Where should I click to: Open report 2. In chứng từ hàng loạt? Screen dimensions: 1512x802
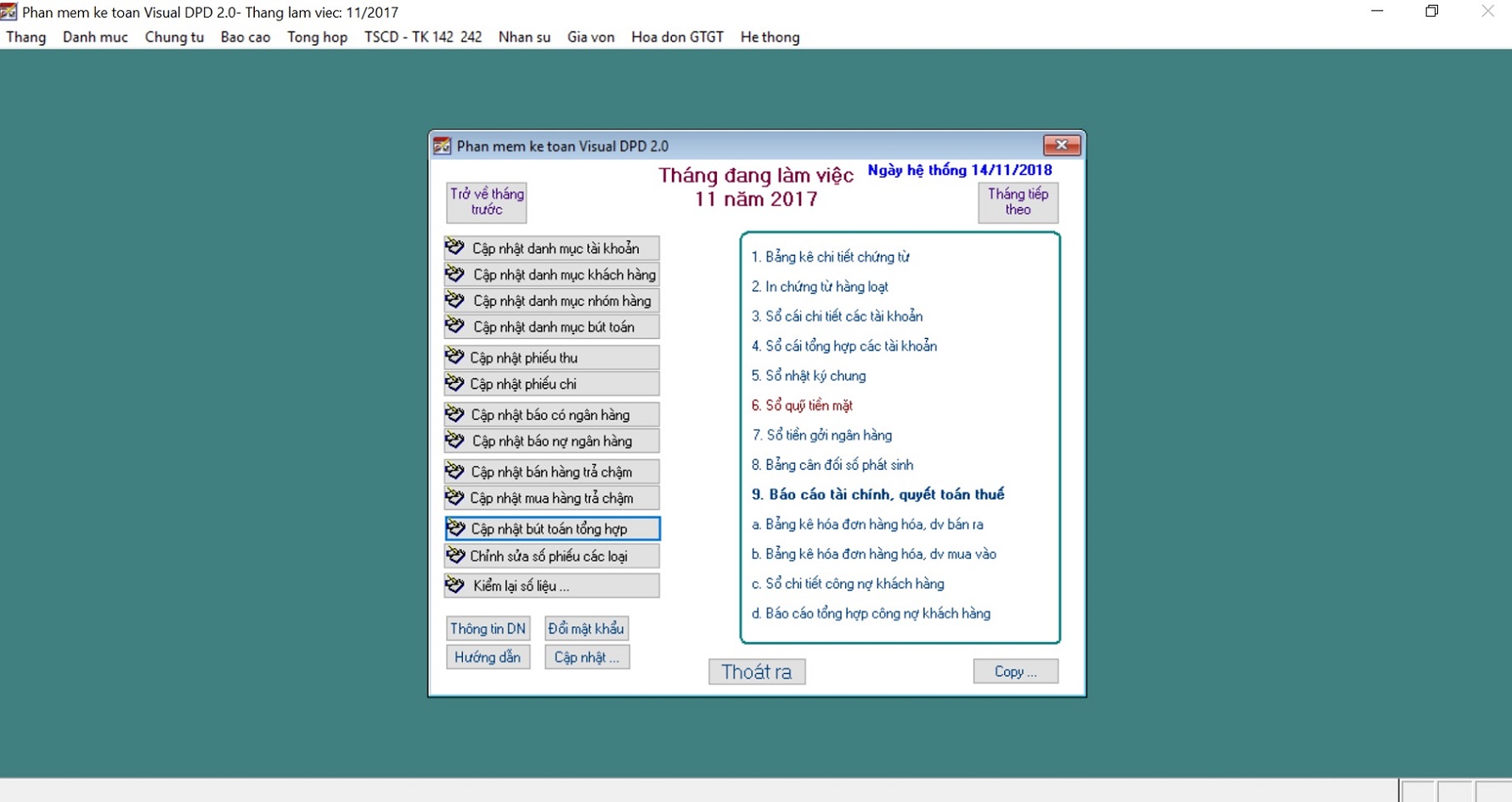[820, 286]
